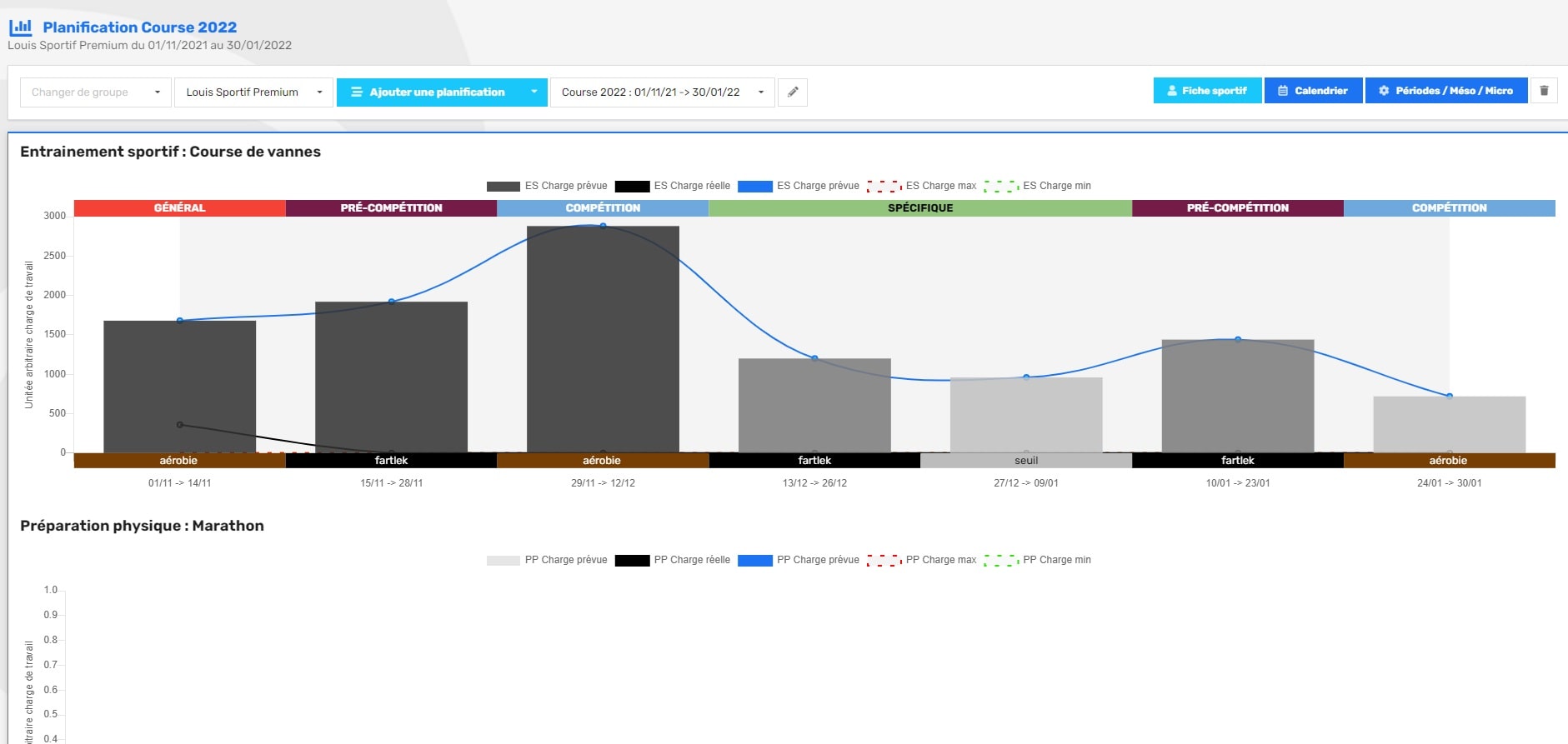Click the bar for 13/12 -> 26/12
The width and height of the screenshot is (1568, 744).
(x=814, y=406)
